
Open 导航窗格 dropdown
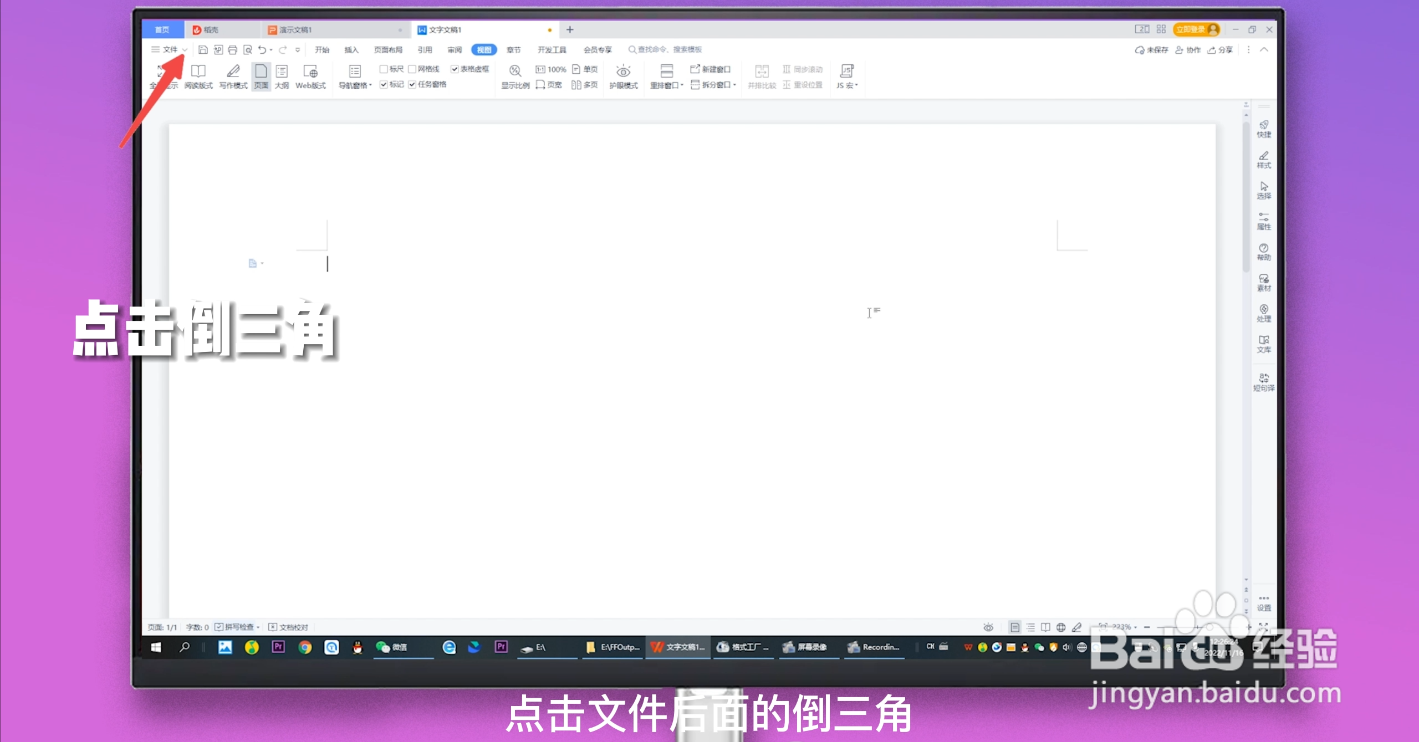point(355,76)
